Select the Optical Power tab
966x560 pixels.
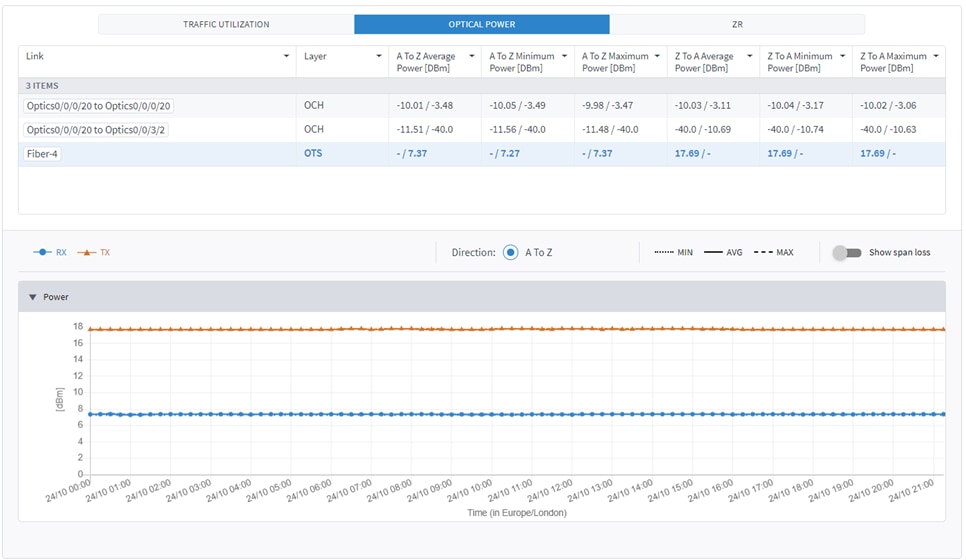tap(482, 24)
